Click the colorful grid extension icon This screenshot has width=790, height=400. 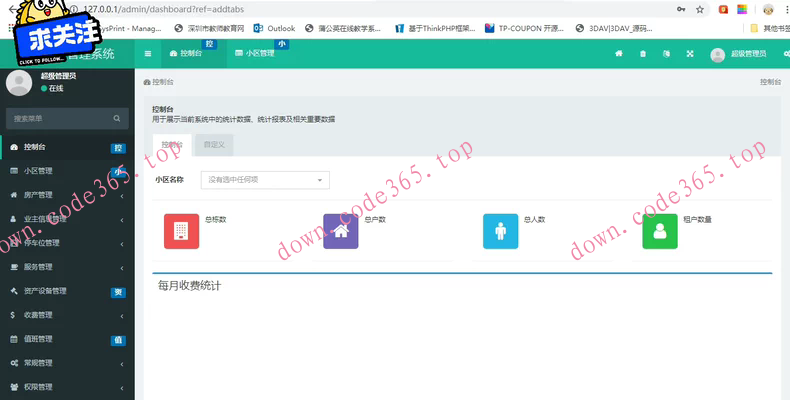tap(742, 9)
